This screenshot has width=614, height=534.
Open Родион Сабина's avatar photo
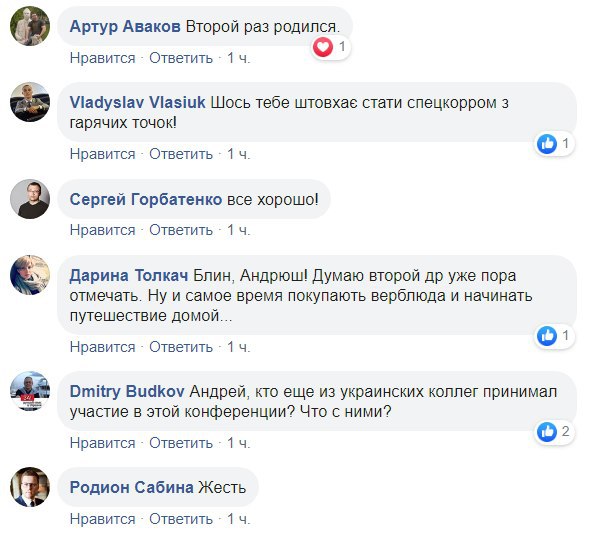30,487
